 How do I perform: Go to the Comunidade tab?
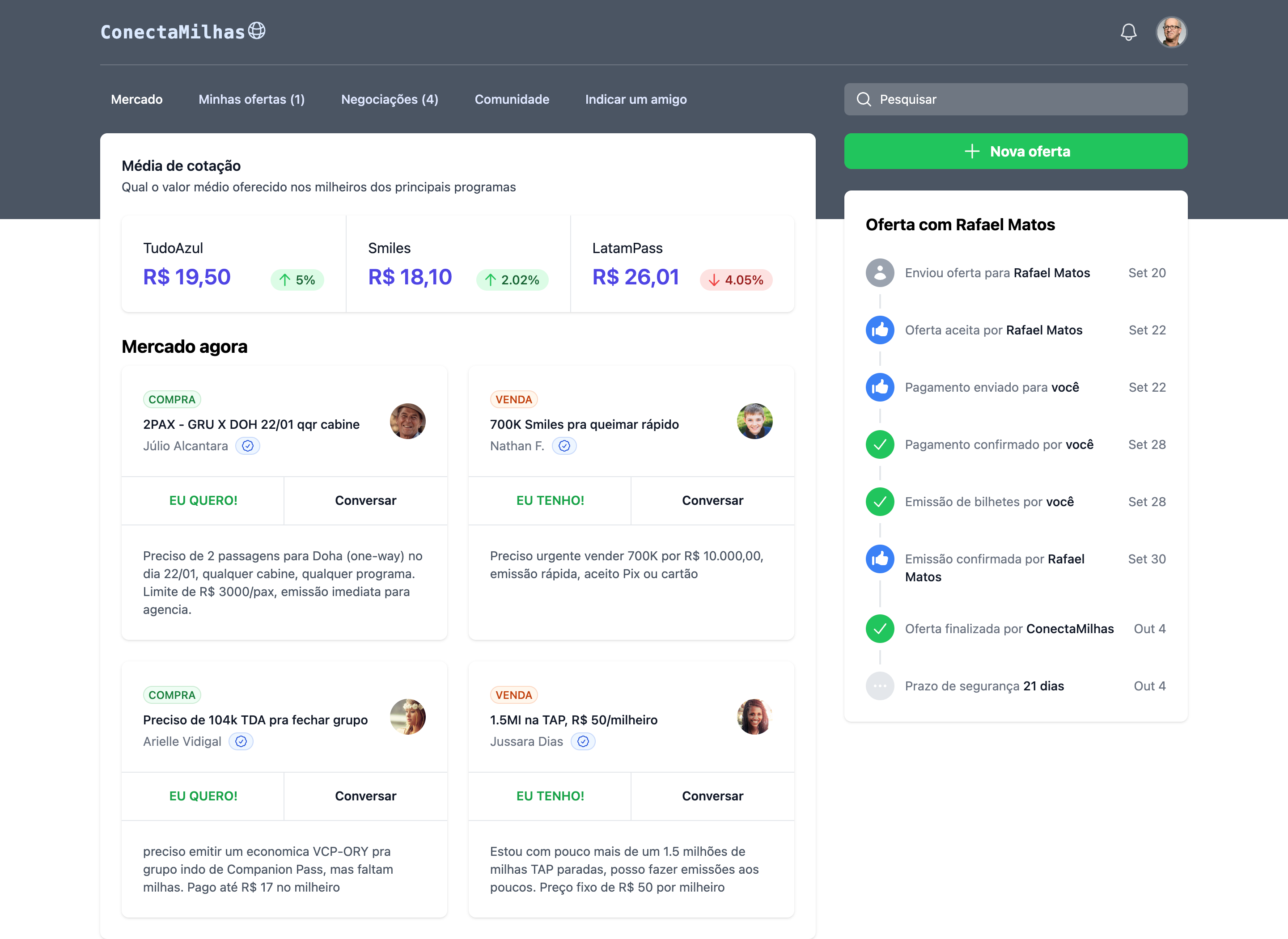(512, 99)
